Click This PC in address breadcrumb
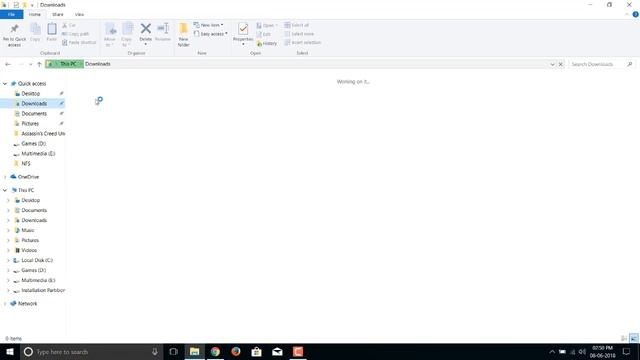The height and width of the screenshot is (360, 640). point(68,64)
